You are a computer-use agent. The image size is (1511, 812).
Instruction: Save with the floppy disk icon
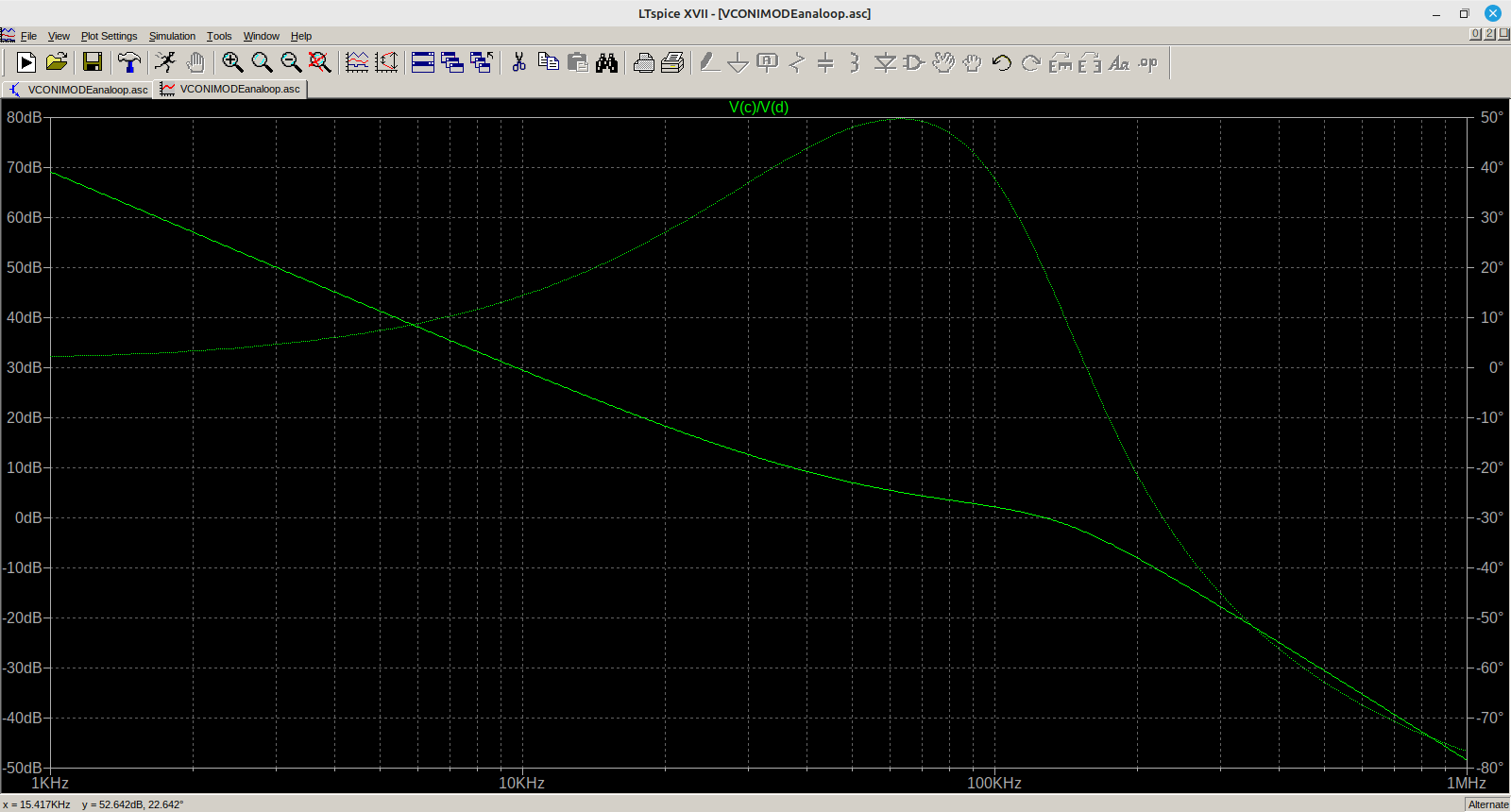click(93, 62)
